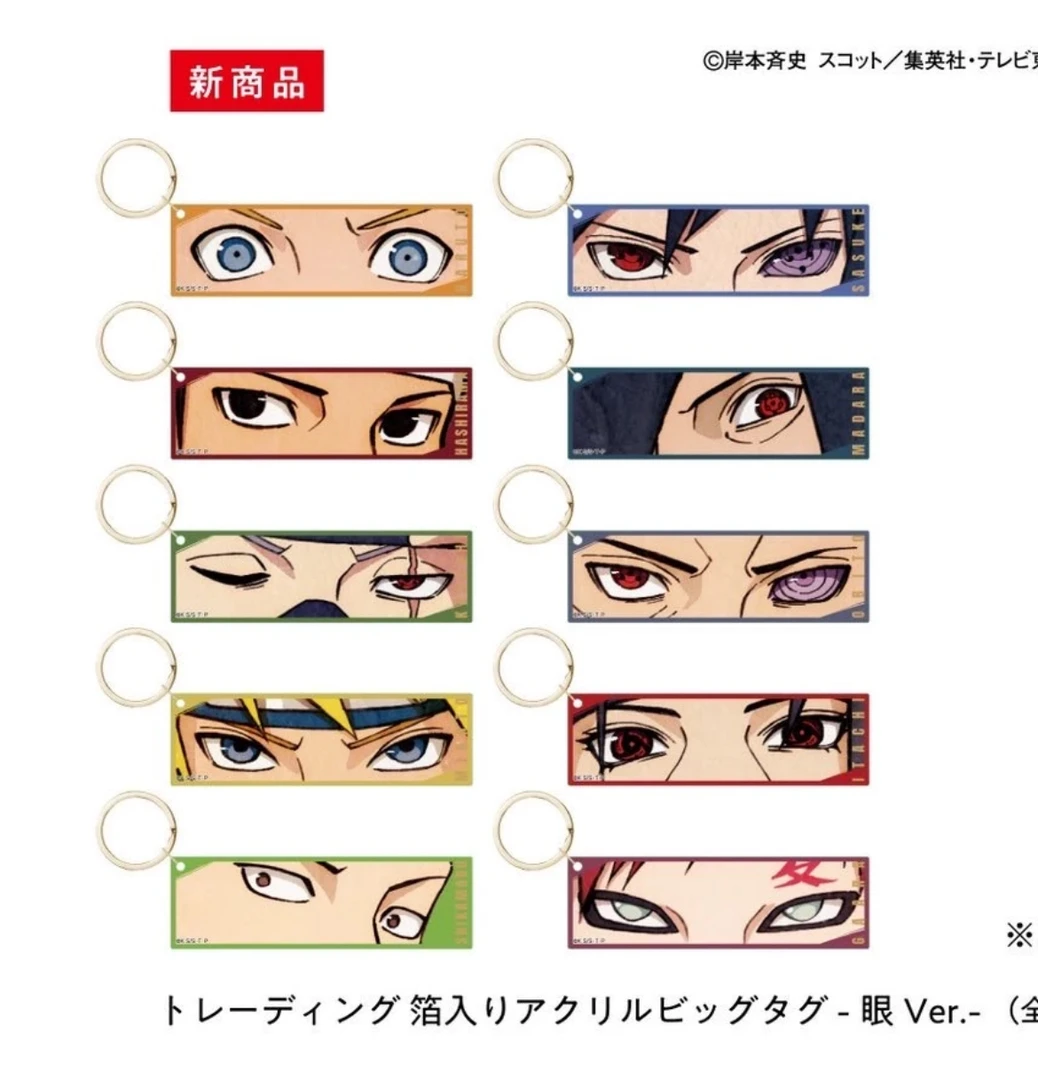Select the Gaara keychain tag
1038x1080 pixels.
pyautogui.click(x=718, y=902)
